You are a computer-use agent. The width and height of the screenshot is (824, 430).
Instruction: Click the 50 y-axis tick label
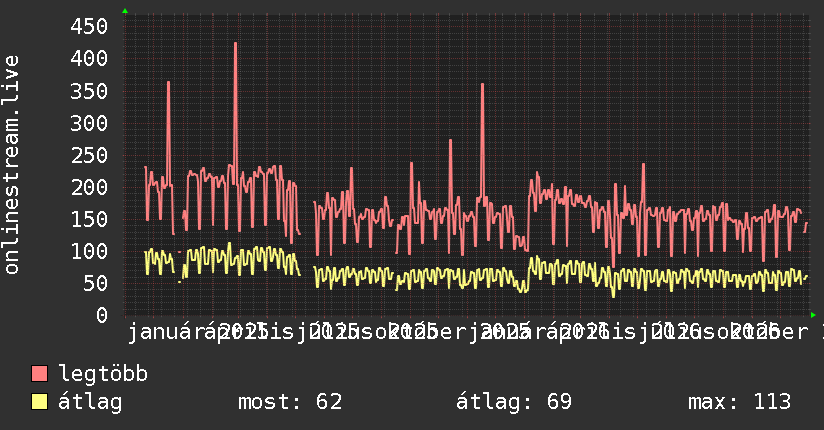pyautogui.click(x=96, y=283)
